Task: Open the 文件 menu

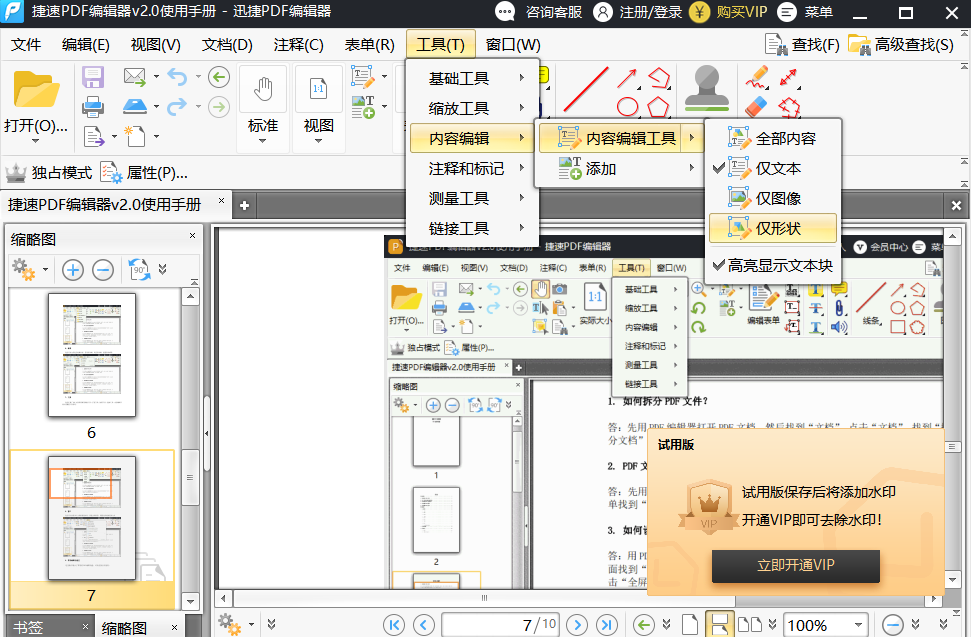Action: [x=26, y=45]
